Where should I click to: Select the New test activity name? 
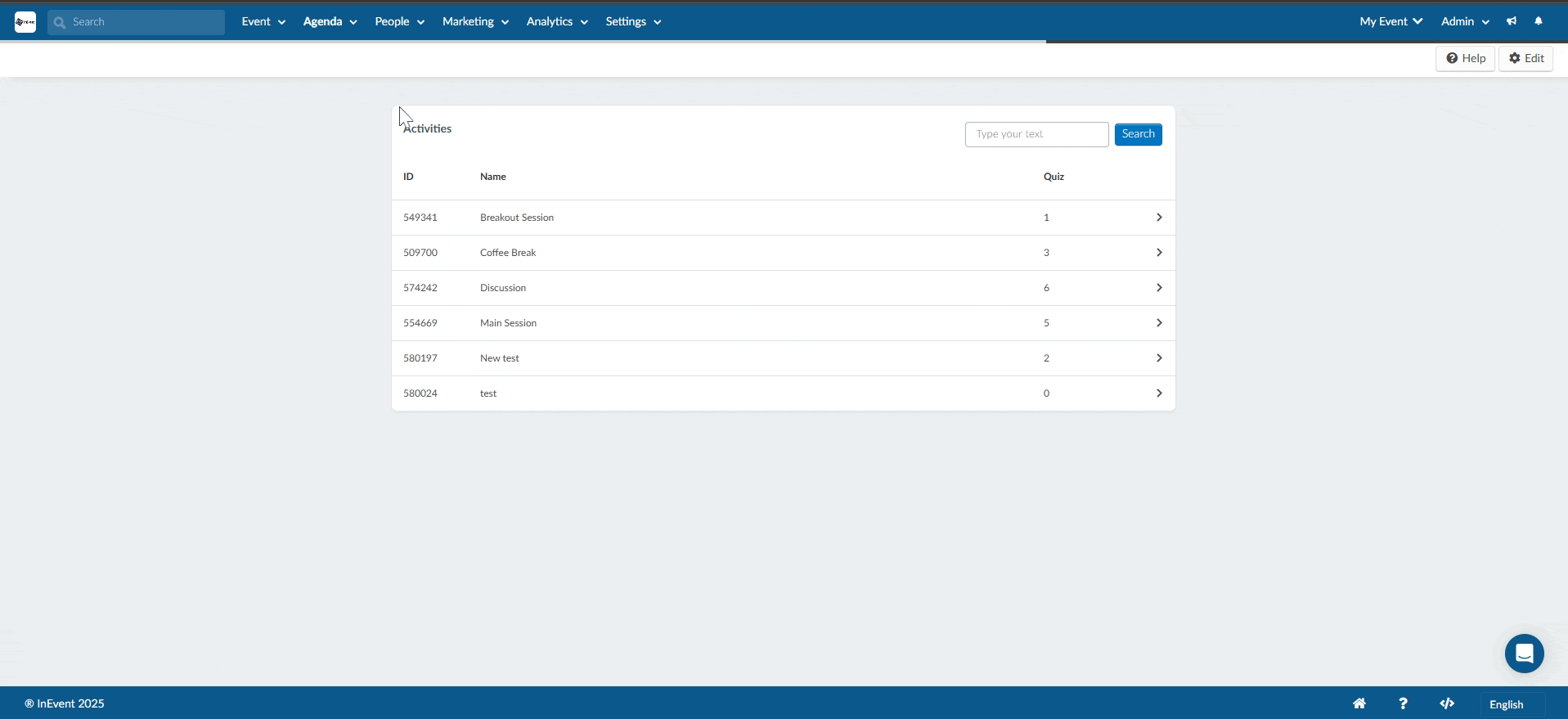pos(500,358)
